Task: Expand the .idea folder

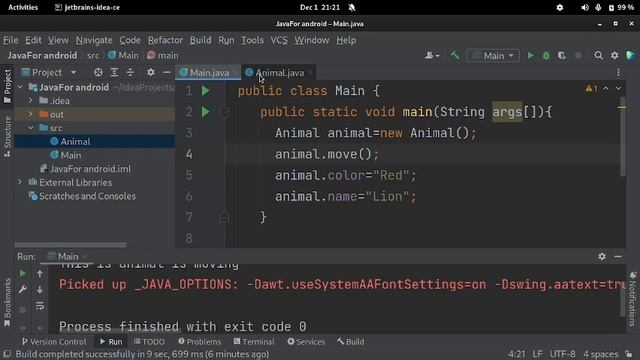Action: [x=30, y=100]
